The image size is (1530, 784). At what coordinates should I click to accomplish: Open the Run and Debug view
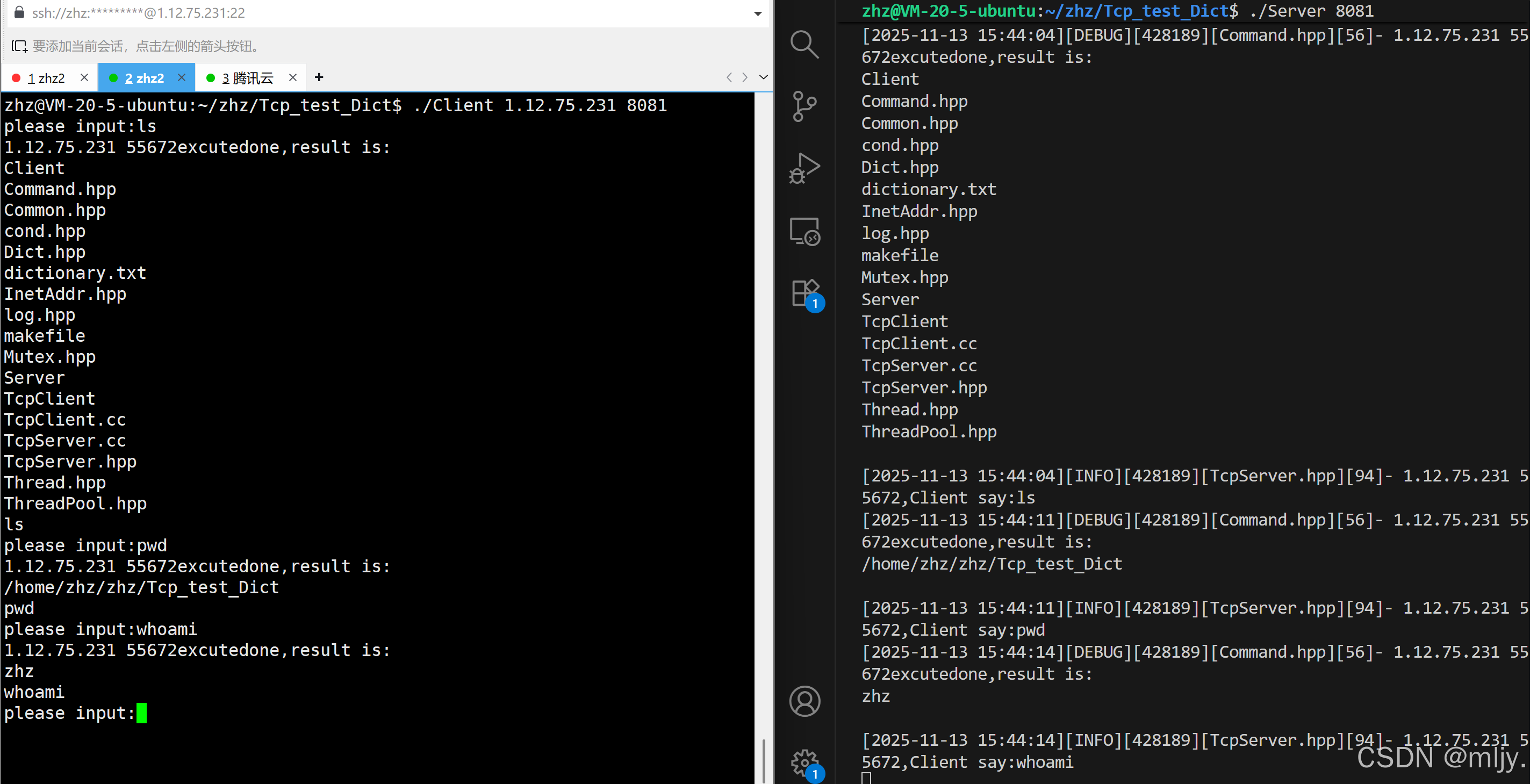tap(804, 169)
